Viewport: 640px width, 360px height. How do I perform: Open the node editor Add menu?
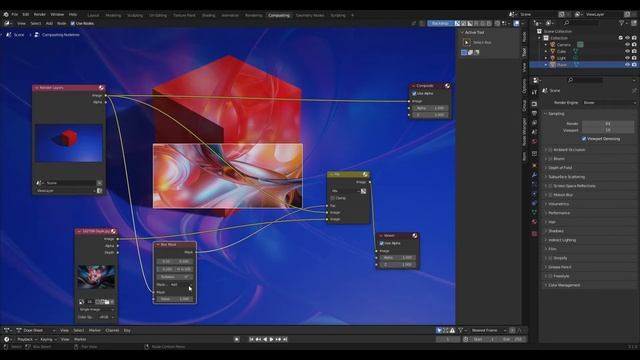pos(49,23)
